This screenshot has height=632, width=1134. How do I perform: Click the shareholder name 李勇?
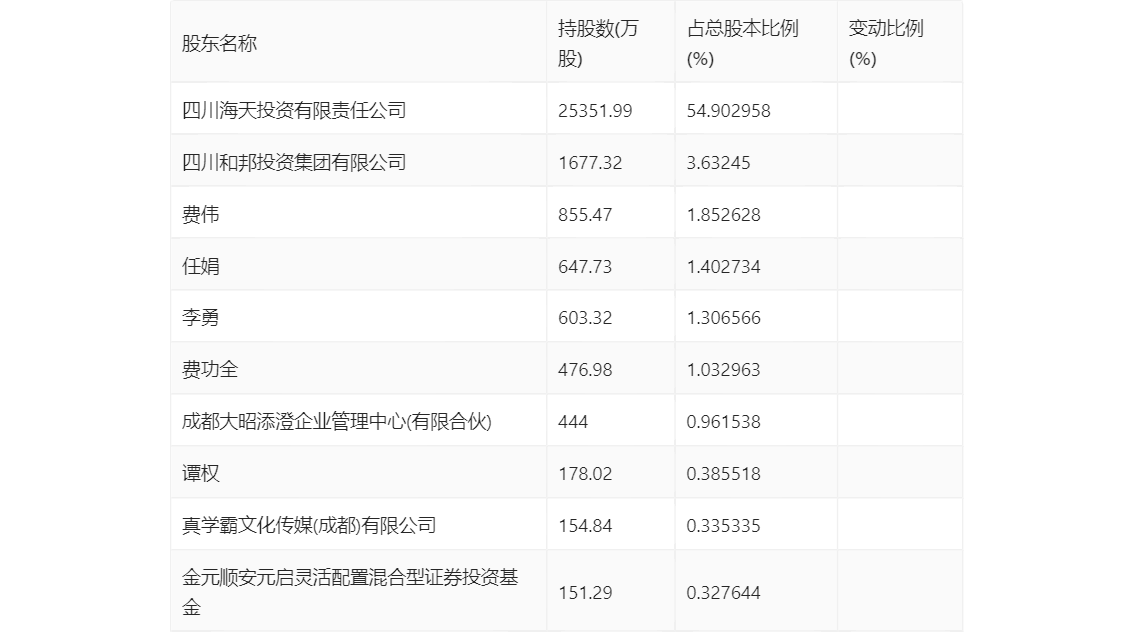coord(200,317)
